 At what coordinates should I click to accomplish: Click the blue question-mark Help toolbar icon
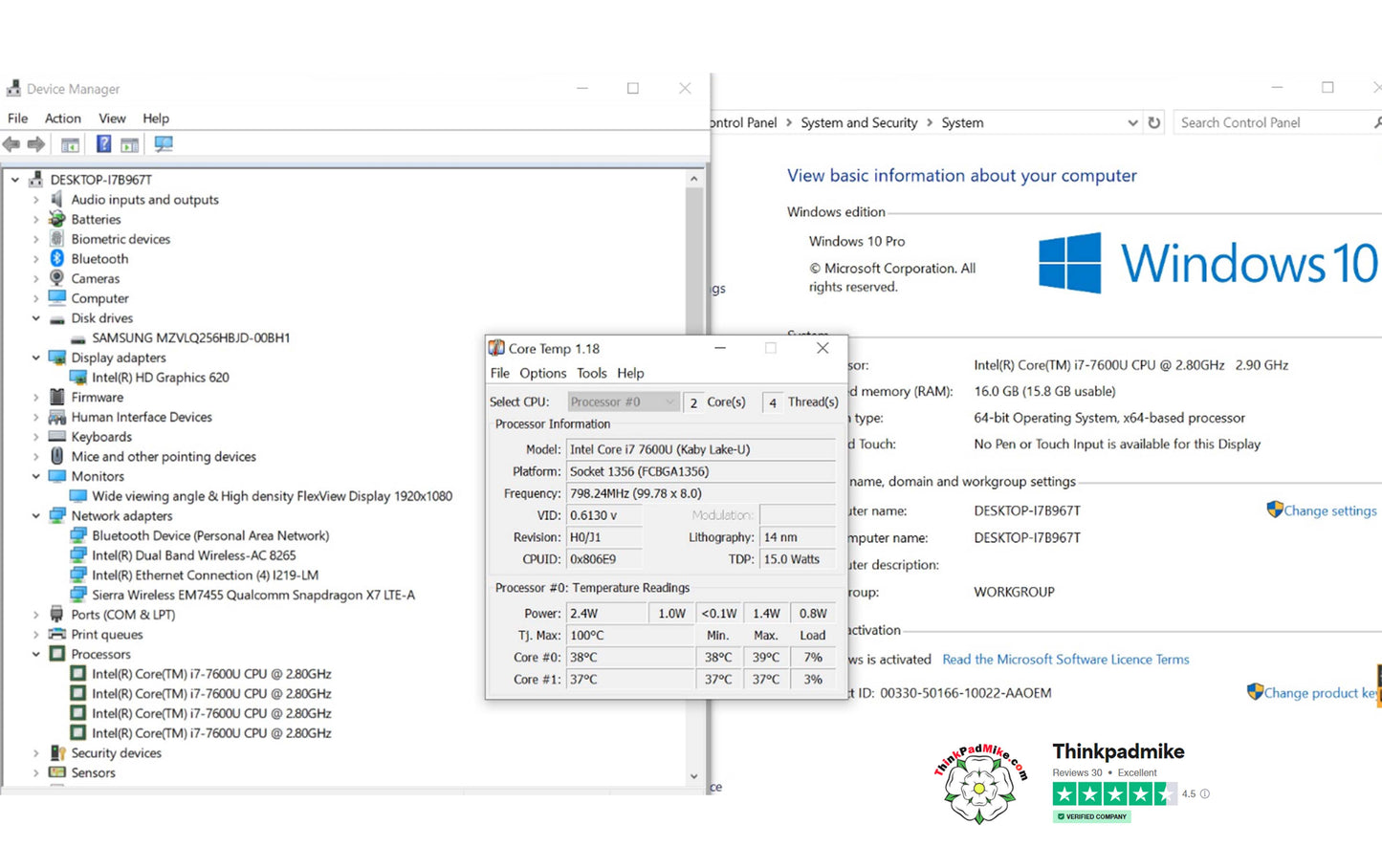(103, 144)
